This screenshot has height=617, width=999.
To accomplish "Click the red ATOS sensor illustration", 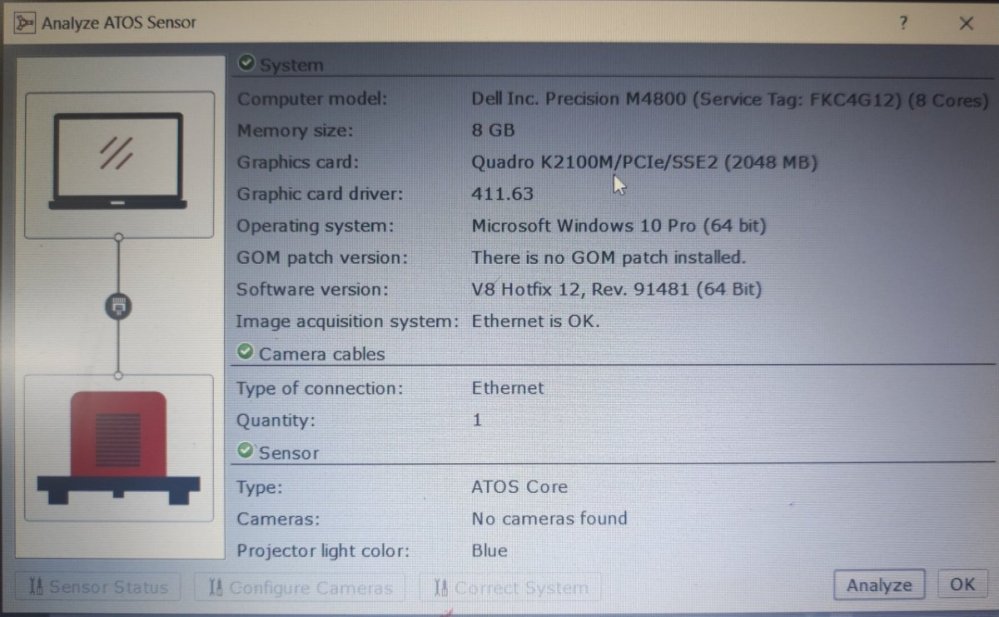I will click(x=119, y=448).
